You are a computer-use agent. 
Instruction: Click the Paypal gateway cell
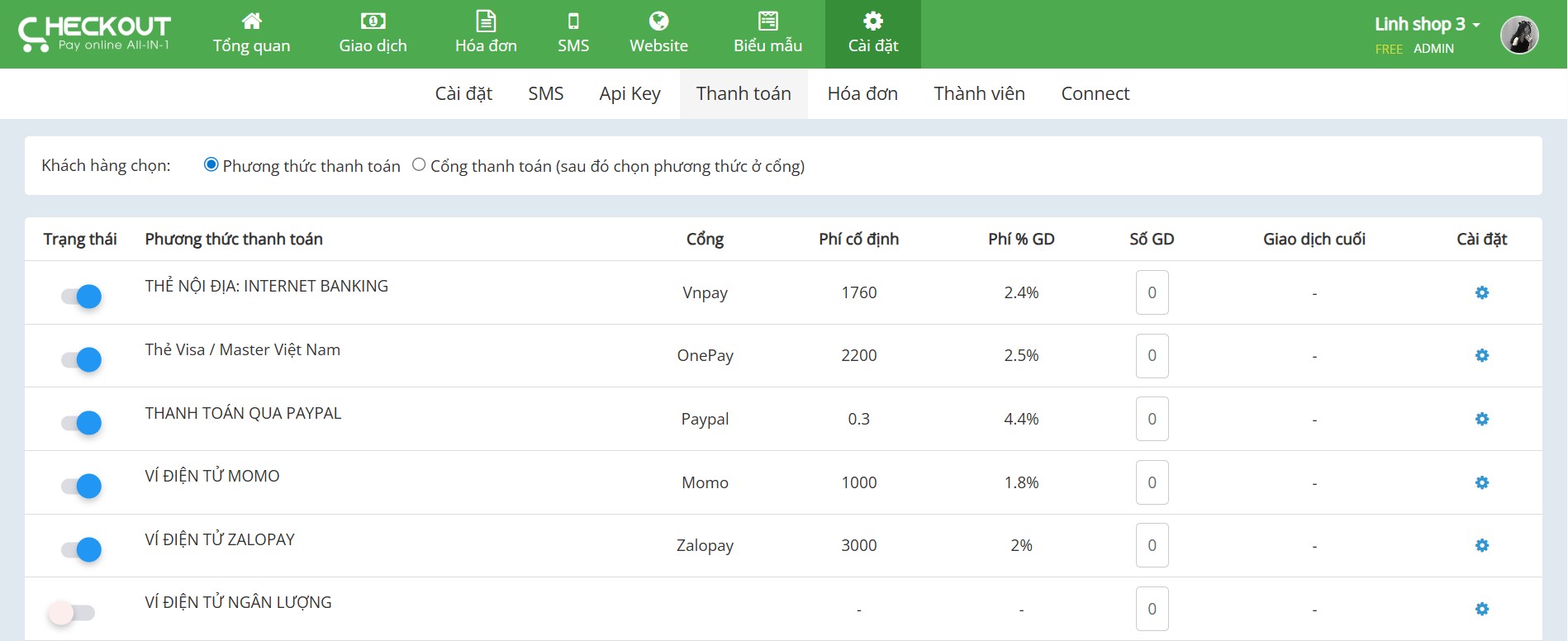(705, 419)
